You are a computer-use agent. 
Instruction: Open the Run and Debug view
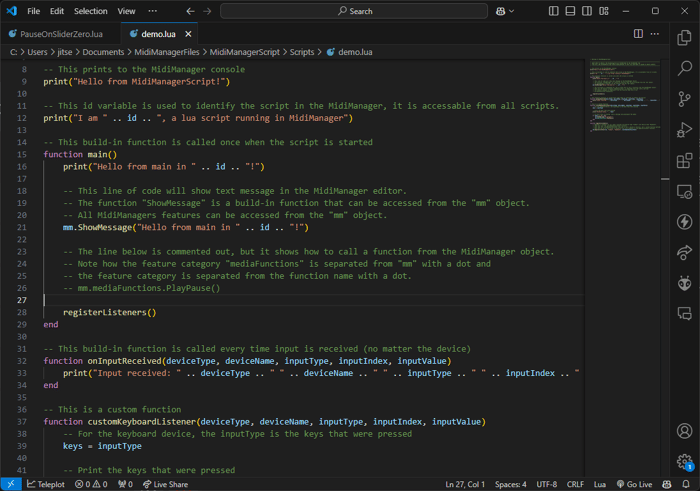click(x=684, y=130)
